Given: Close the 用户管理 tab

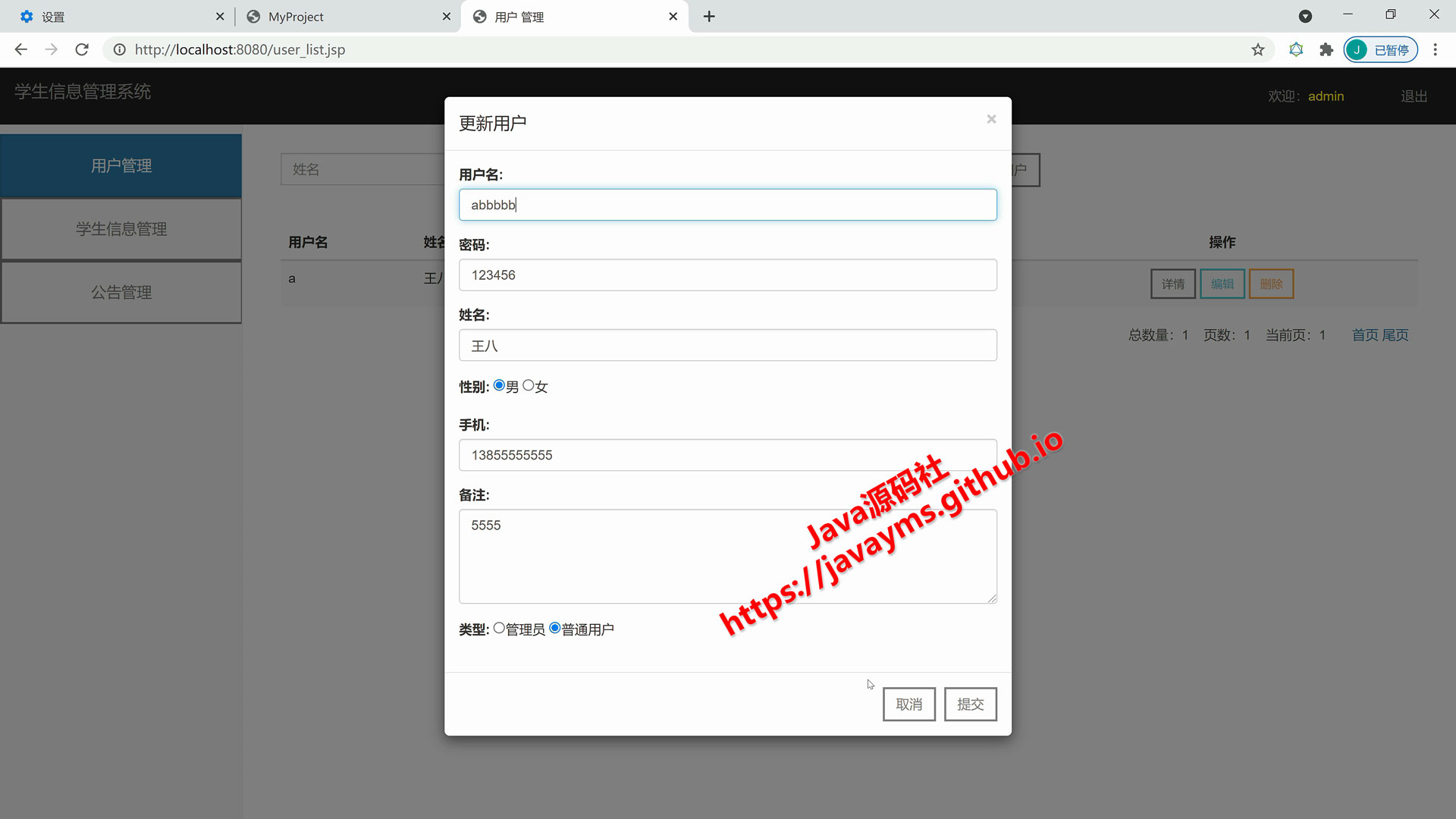Looking at the screenshot, I should (673, 16).
